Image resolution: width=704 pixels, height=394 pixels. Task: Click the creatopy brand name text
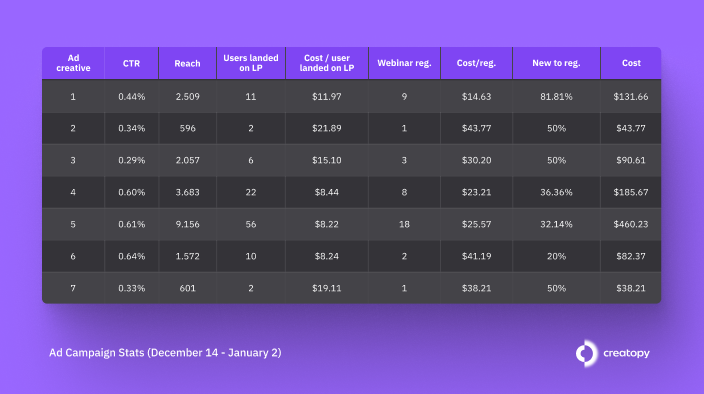(x=626, y=353)
